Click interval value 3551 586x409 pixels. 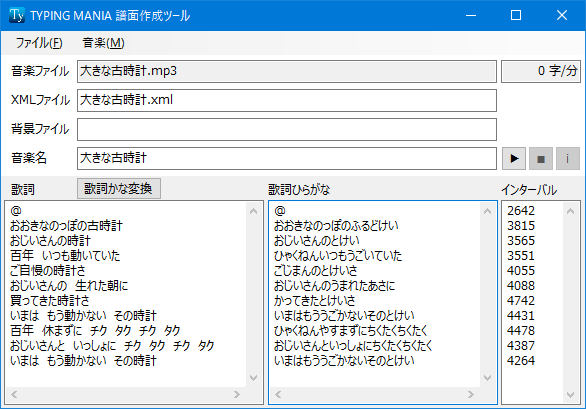521,256
